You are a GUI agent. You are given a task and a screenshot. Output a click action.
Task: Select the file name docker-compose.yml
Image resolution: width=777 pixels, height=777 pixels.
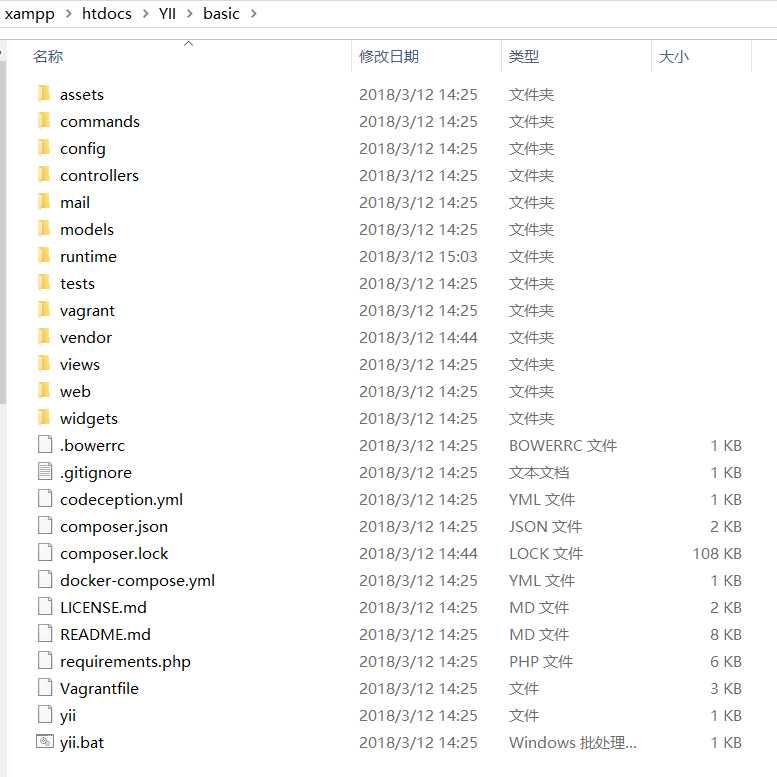pos(137,580)
